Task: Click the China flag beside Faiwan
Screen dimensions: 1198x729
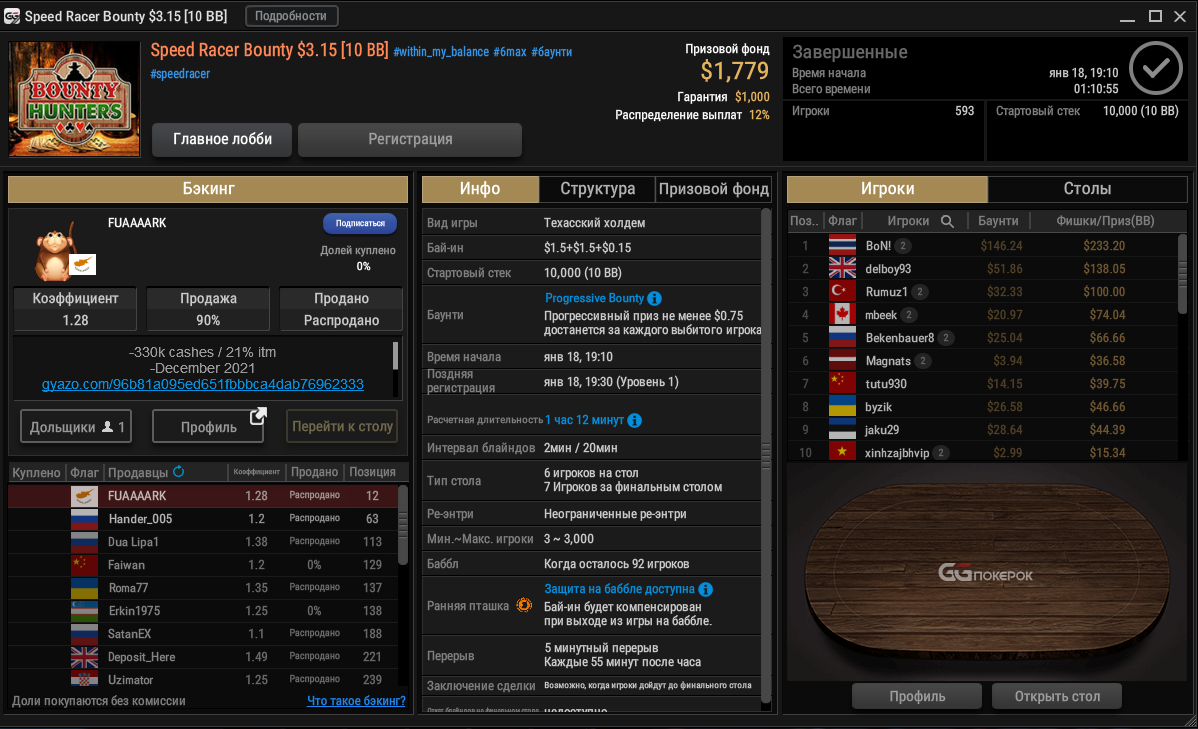Action: 84,565
